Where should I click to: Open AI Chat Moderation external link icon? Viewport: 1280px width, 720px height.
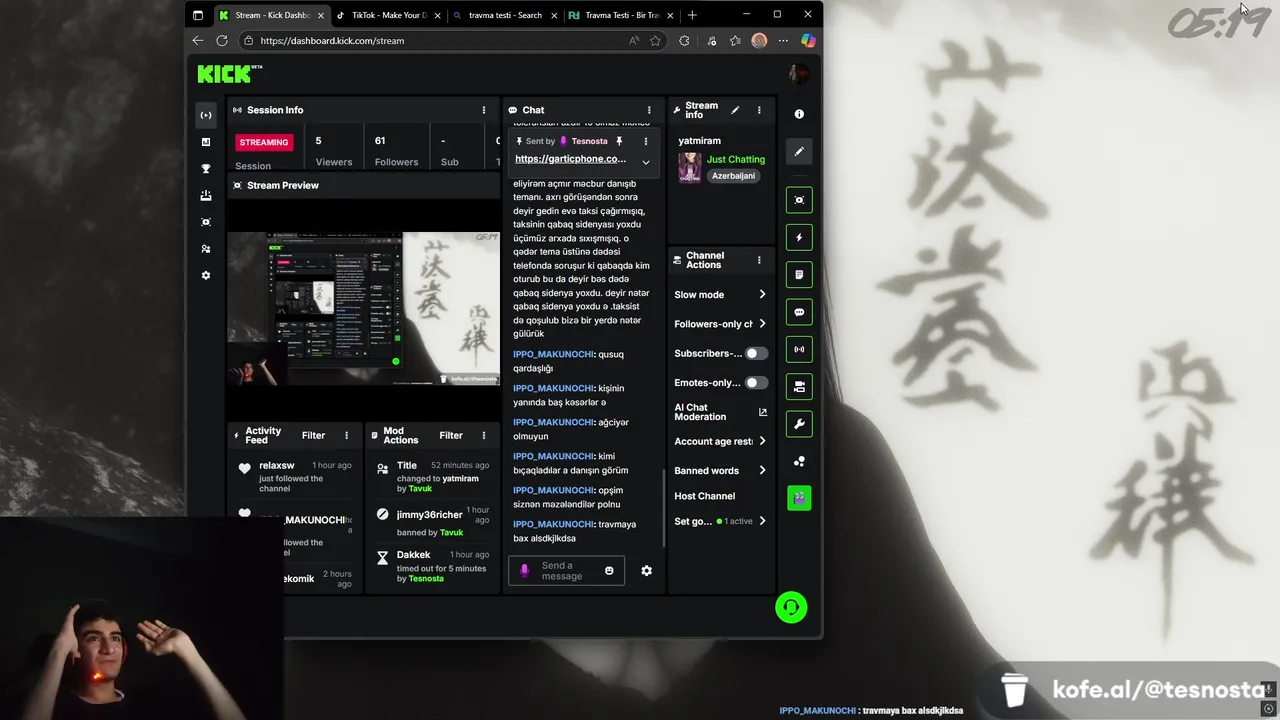coord(763,412)
